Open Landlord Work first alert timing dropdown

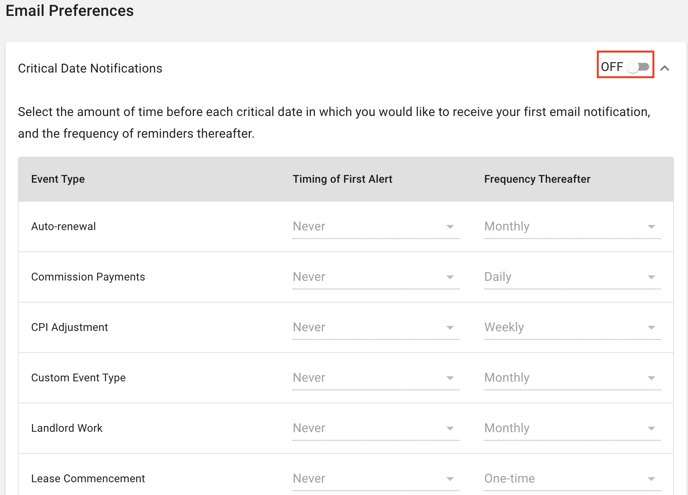[376, 429]
